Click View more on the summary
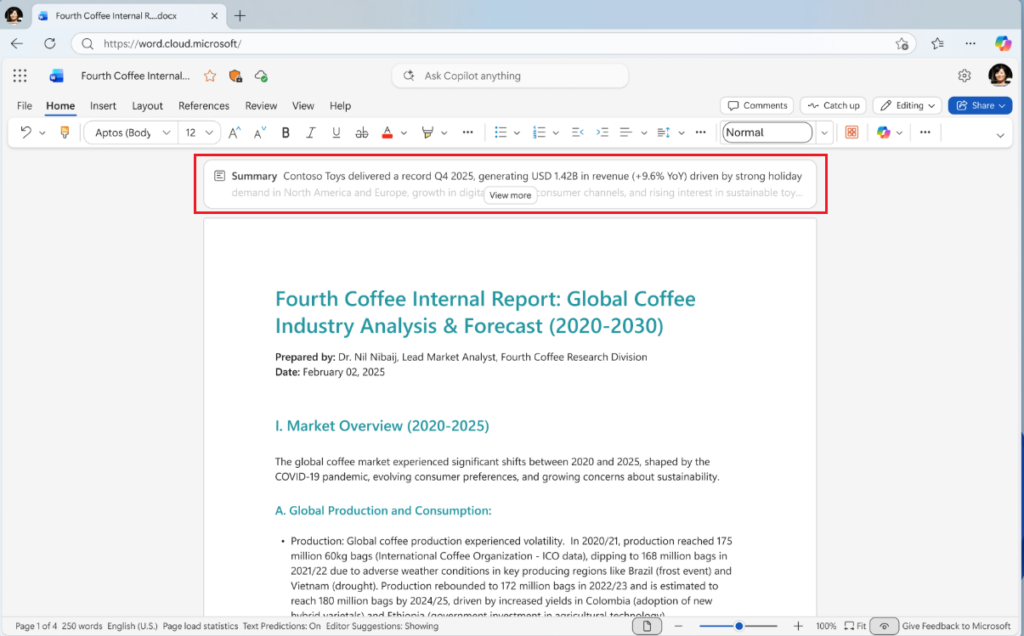 [x=510, y=195]
